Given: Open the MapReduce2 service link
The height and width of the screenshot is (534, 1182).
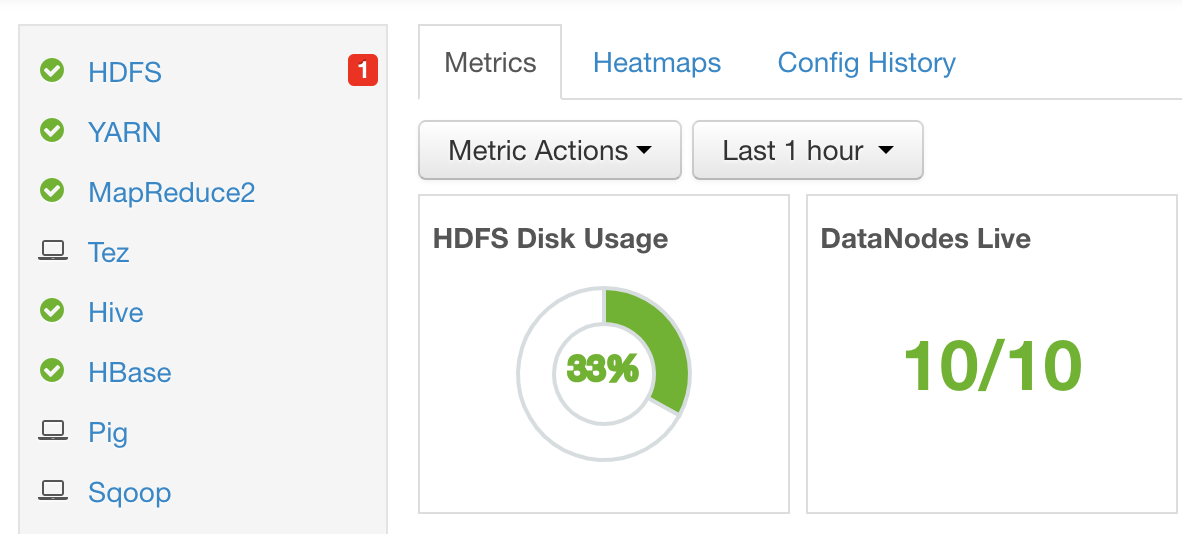Looking at the screenshot, I should click(172, 192).
